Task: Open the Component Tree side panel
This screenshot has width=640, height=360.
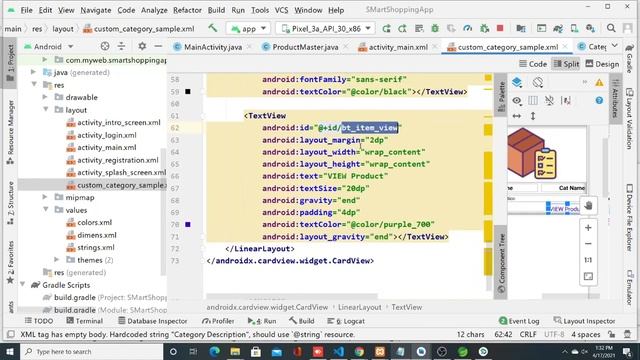Action: pyautogui.click(x=501, y=263)
